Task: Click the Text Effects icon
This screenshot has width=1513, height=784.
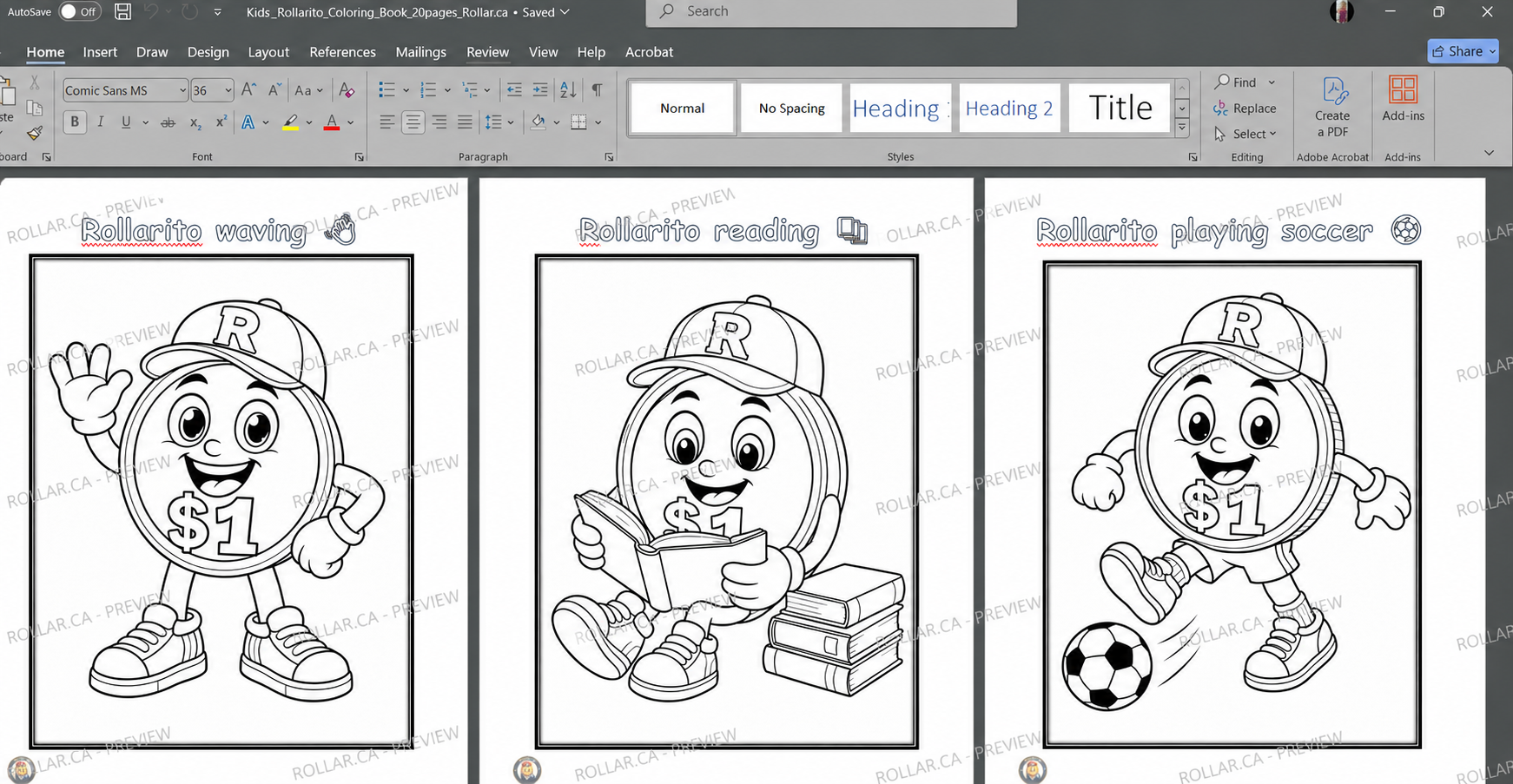Action: pyautogui.click(x=248, y=122)
